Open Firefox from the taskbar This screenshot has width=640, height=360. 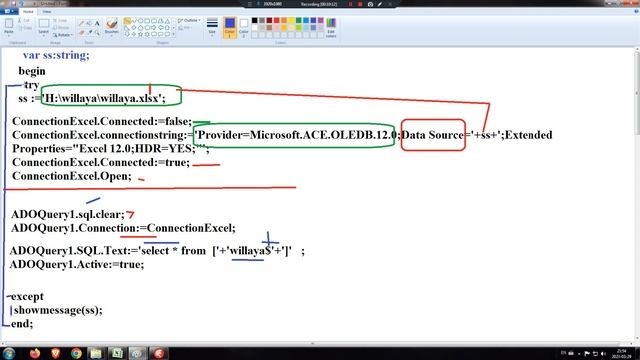point(35,353)
